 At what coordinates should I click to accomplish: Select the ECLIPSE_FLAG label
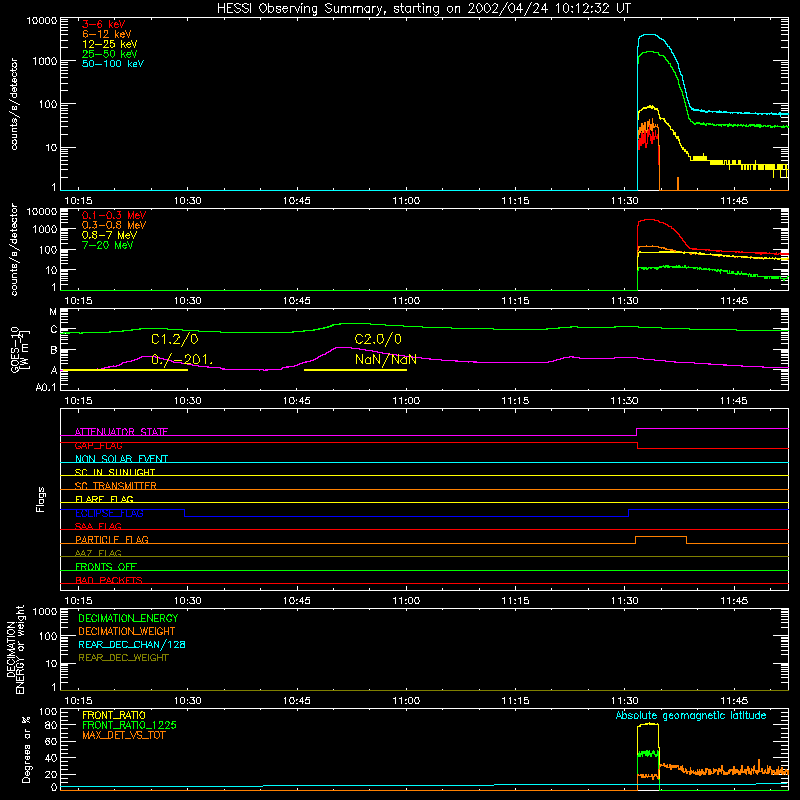pyautogui.click(x=109, y=513)
